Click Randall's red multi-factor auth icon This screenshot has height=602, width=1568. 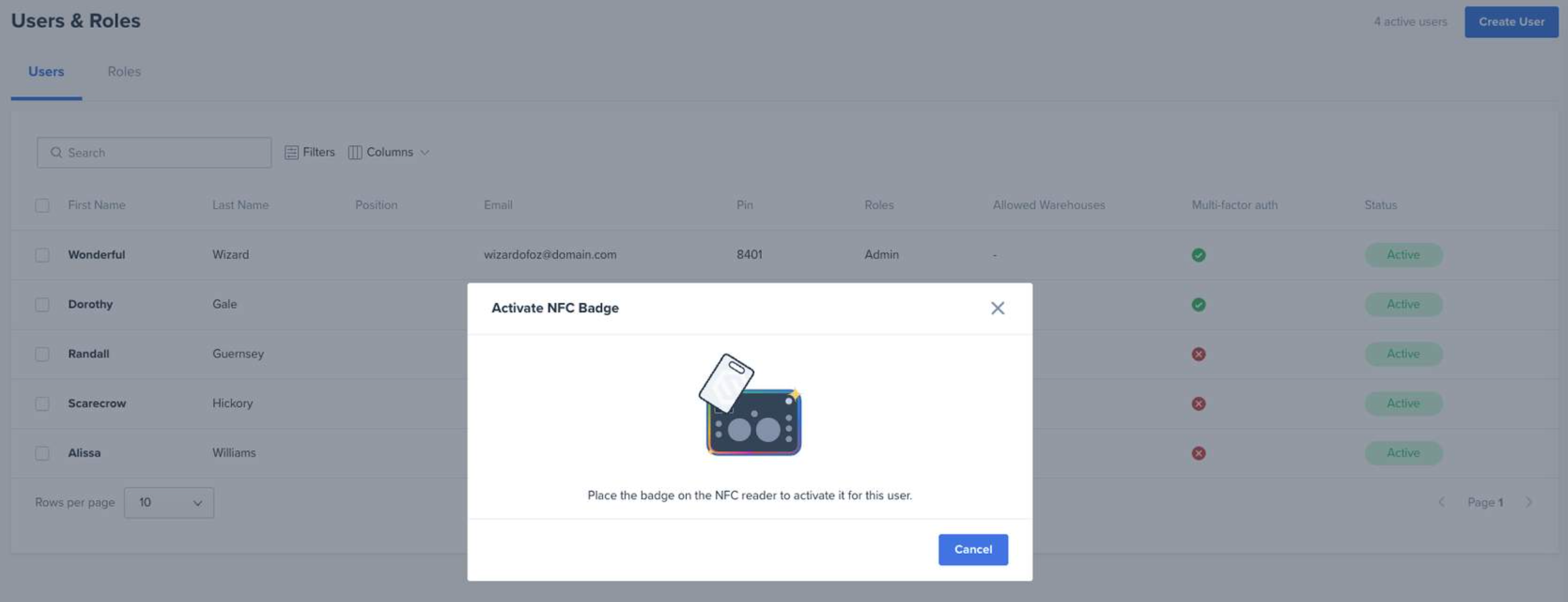coord(1198,354)
